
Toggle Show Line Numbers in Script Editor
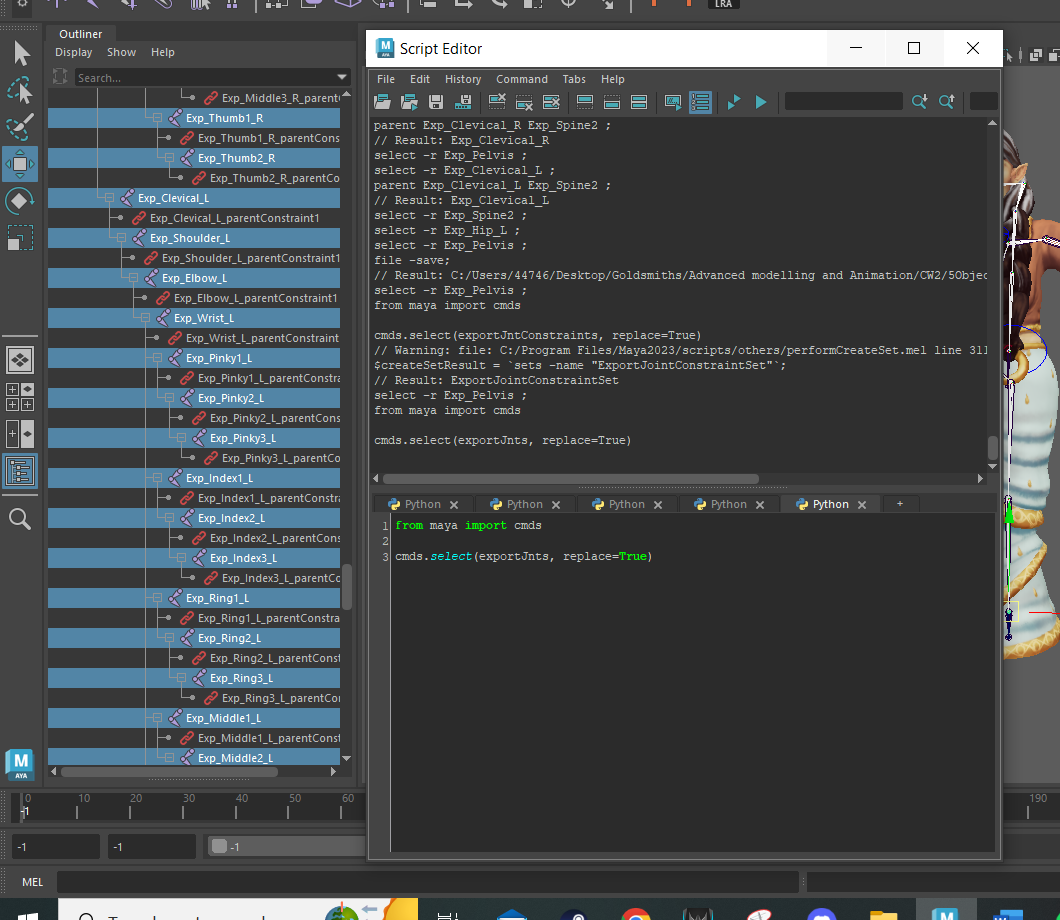tap(700, 102)
